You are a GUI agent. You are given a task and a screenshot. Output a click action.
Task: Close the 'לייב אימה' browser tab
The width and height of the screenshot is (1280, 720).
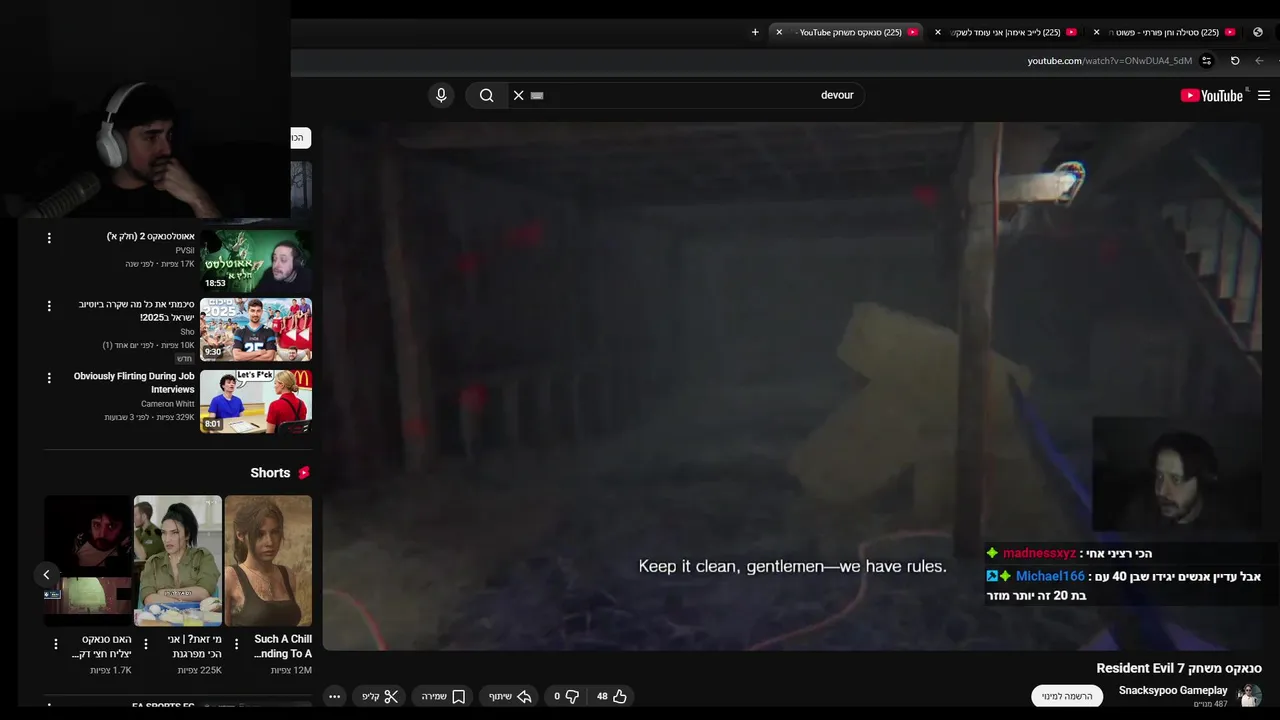pos(938,32)
